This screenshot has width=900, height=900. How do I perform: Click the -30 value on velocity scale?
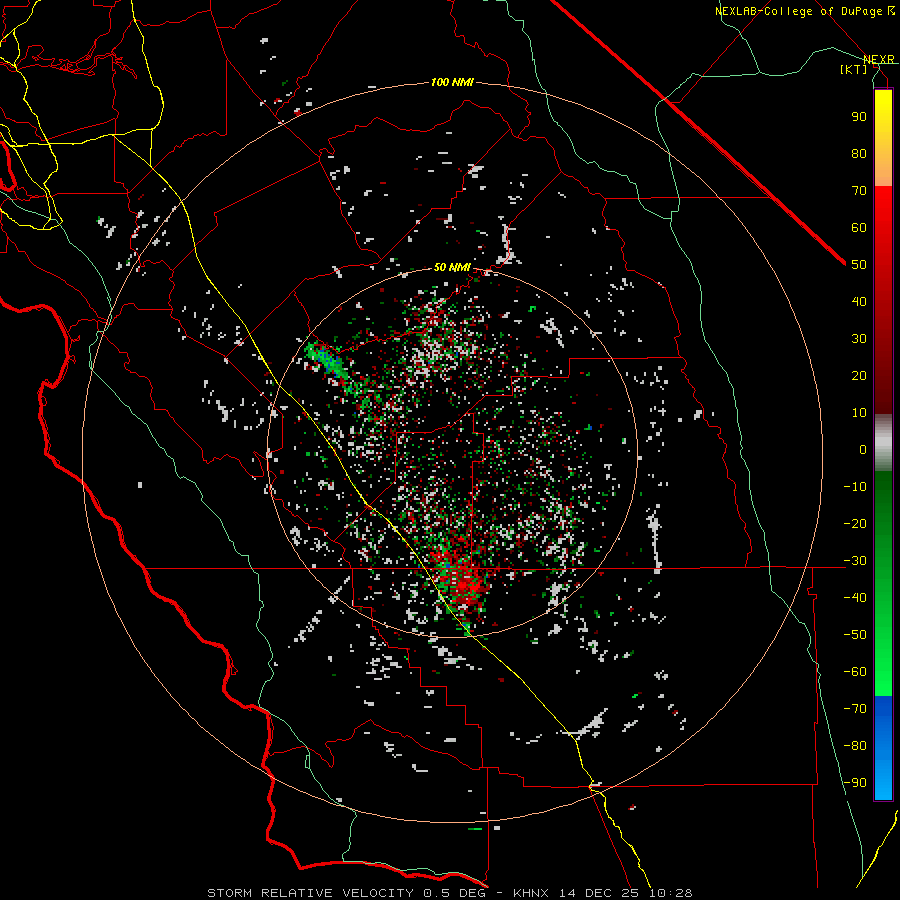pyautogui.click(x=855, y=561)
